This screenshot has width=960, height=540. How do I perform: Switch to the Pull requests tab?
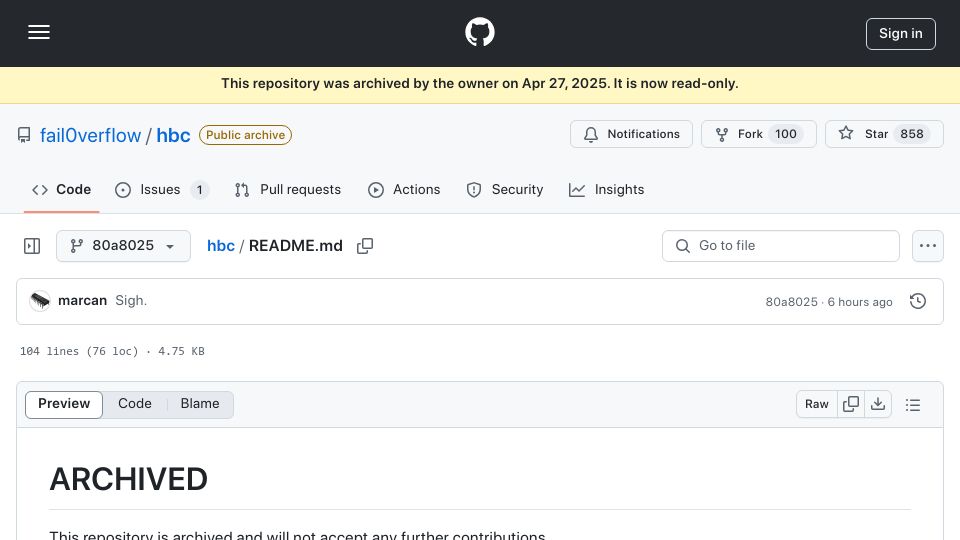click(287, 190)
